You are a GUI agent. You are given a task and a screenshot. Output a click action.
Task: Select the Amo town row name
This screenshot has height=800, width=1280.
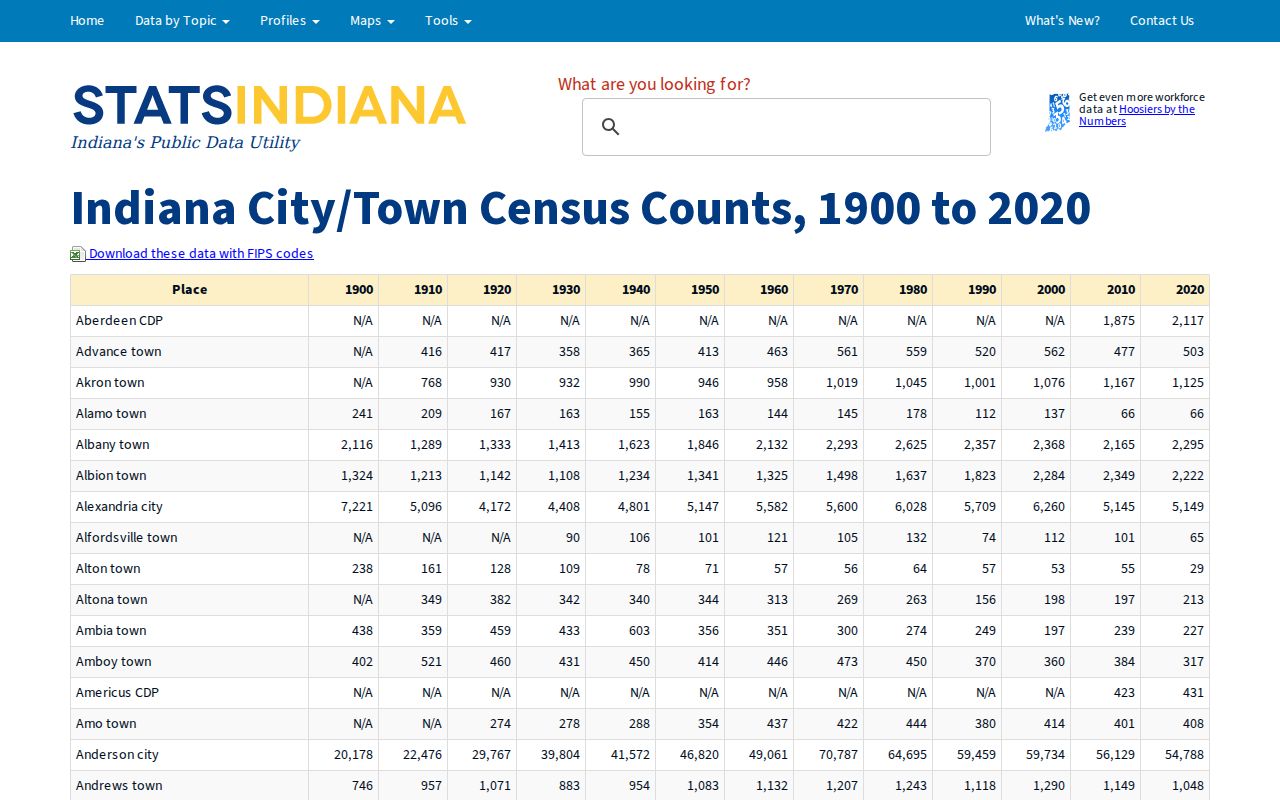106,723
